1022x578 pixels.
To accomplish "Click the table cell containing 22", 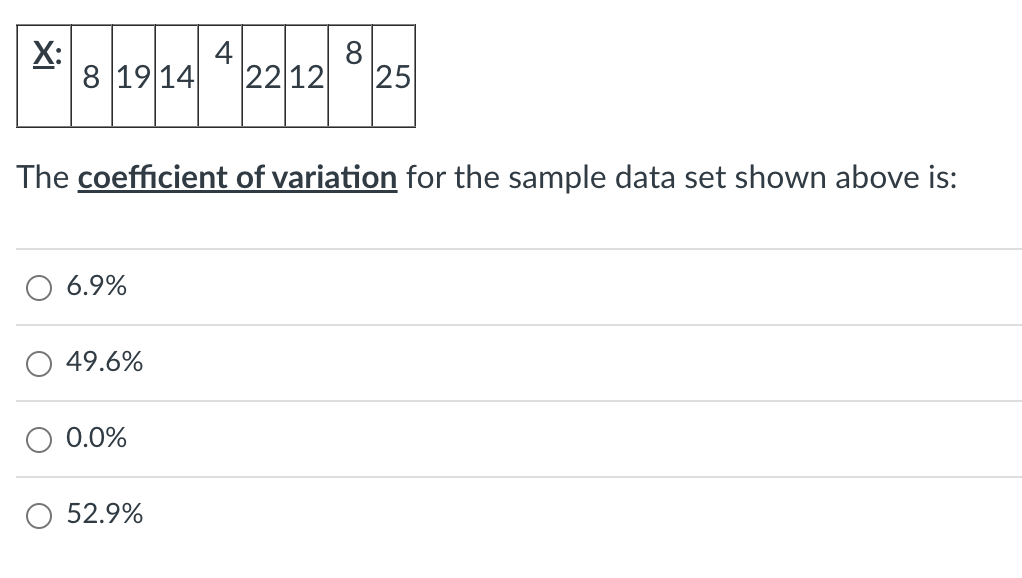I will [x=263, y=77].
